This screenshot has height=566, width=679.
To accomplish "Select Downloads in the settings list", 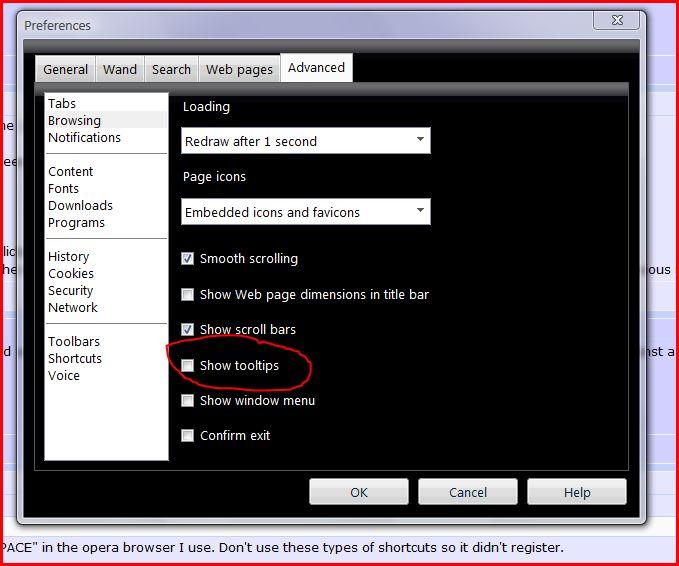I will pyautogui.click(x=80, y=206).
